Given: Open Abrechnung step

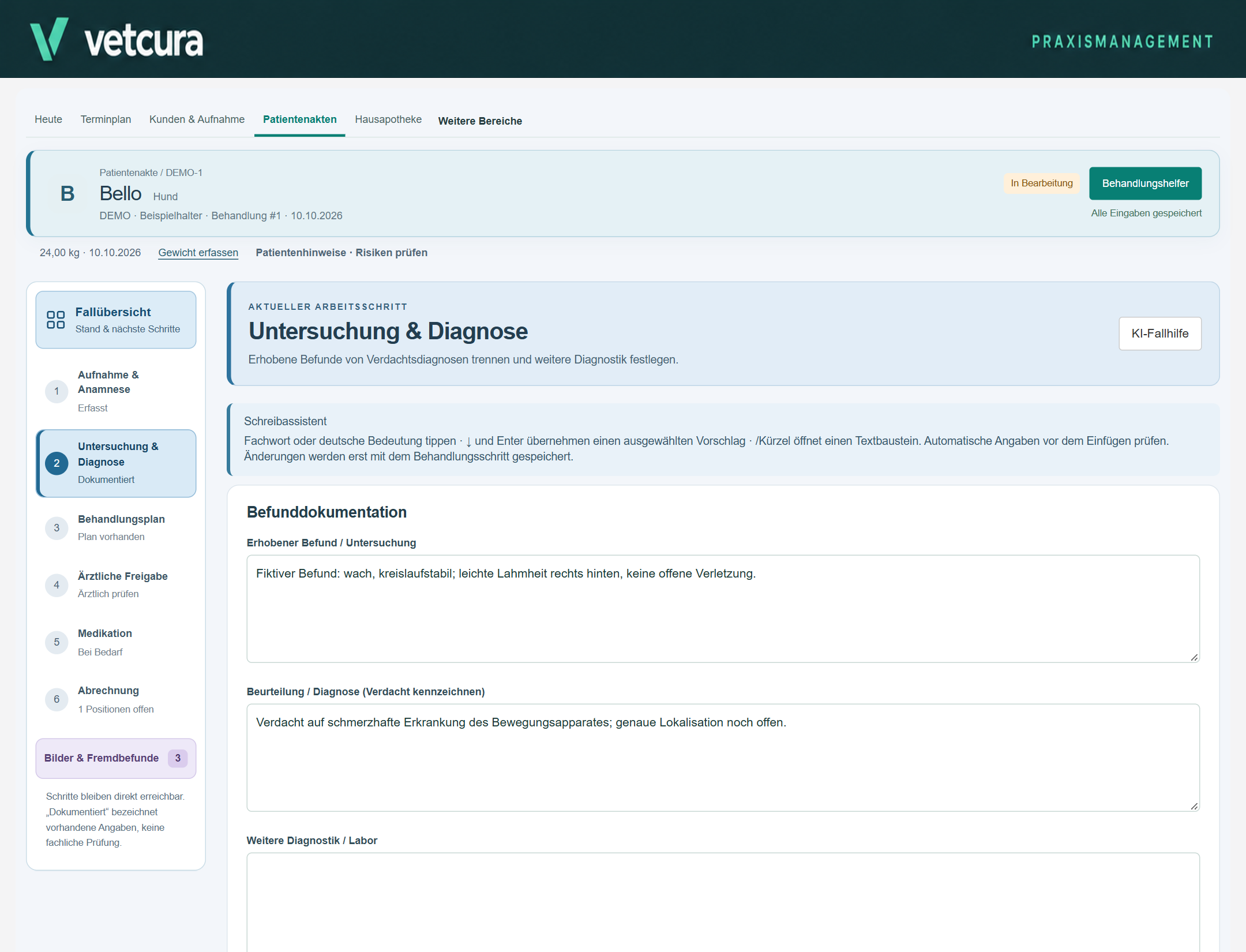Looking at the screenshot, I should coord(116,699).
